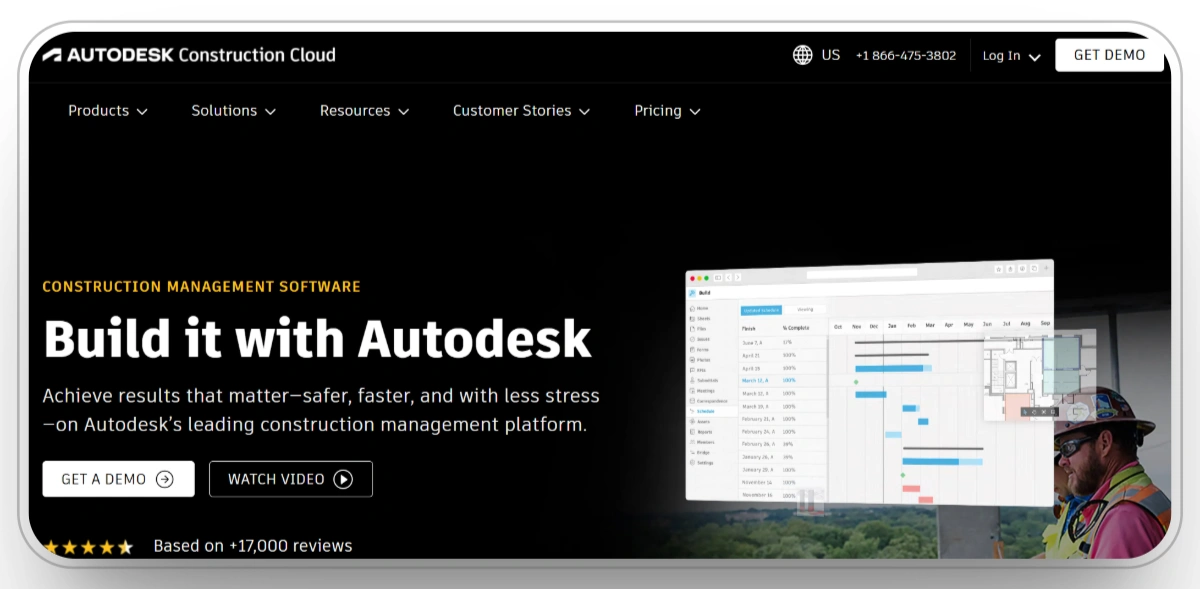The height and width of the screenshot is (589, 1200).
Task: Click the WATCH VIDEO button
Action: pos(291,479)
